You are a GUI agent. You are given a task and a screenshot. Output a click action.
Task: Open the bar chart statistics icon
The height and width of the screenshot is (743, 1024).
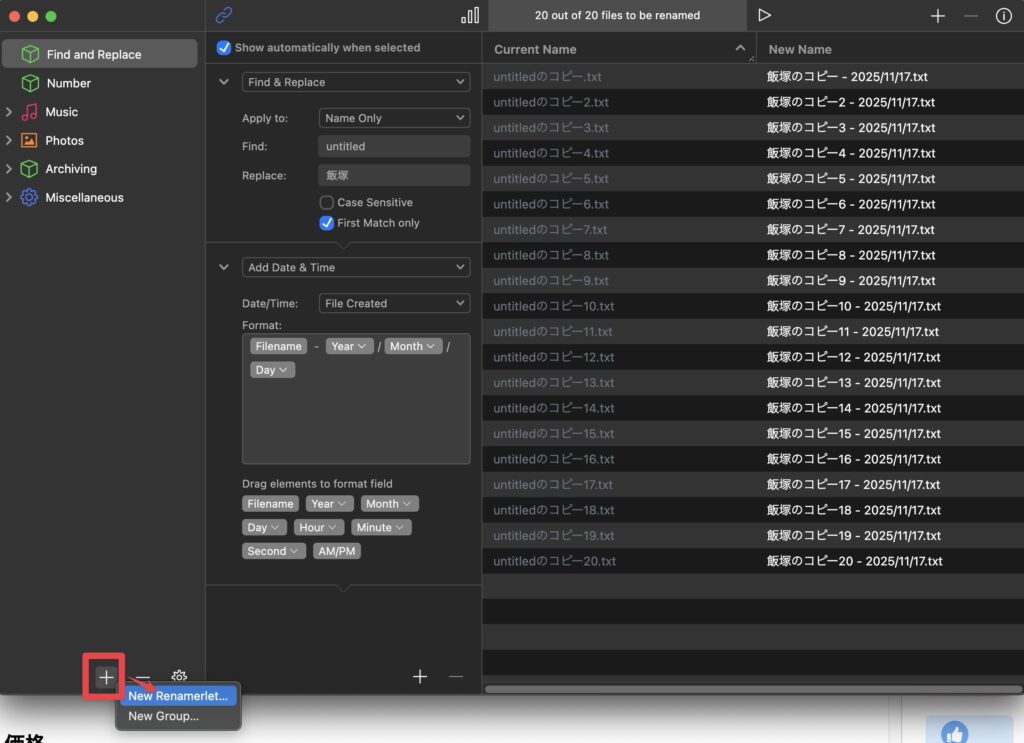coord(470,15)
